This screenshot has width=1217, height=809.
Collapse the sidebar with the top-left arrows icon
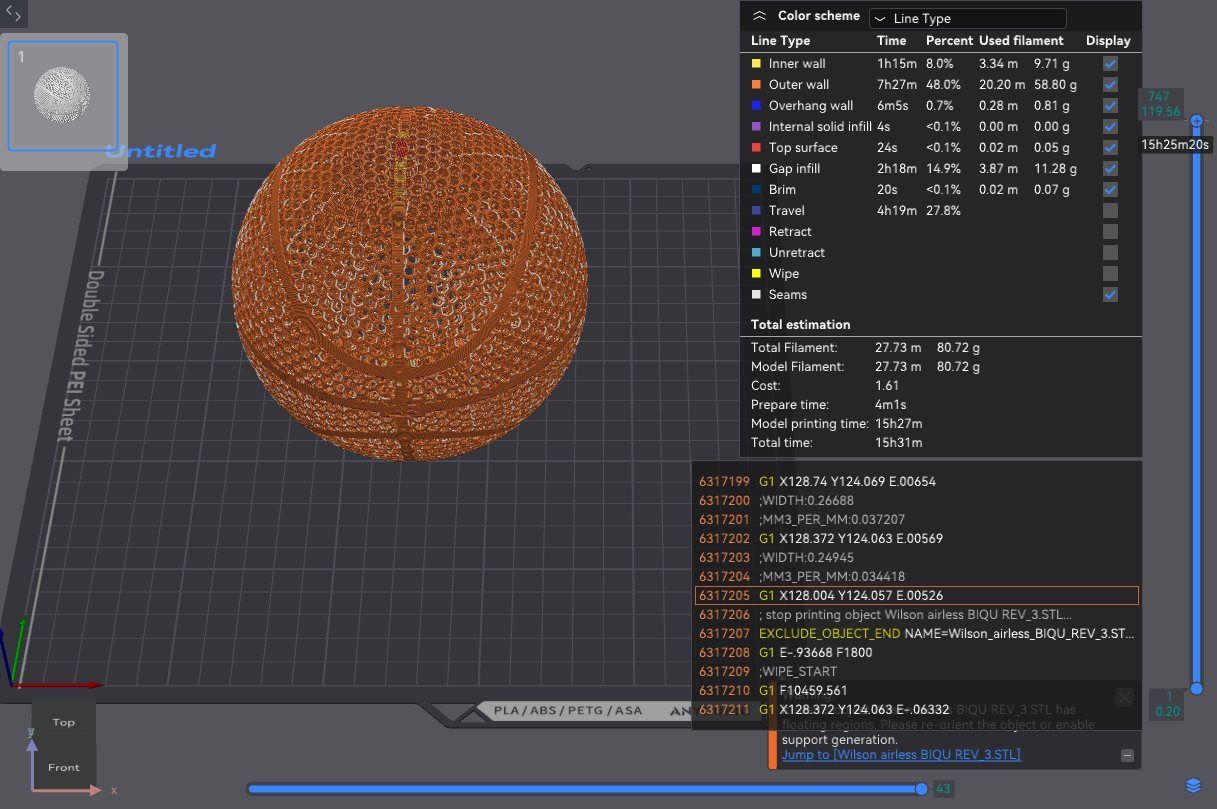(13, 14)
